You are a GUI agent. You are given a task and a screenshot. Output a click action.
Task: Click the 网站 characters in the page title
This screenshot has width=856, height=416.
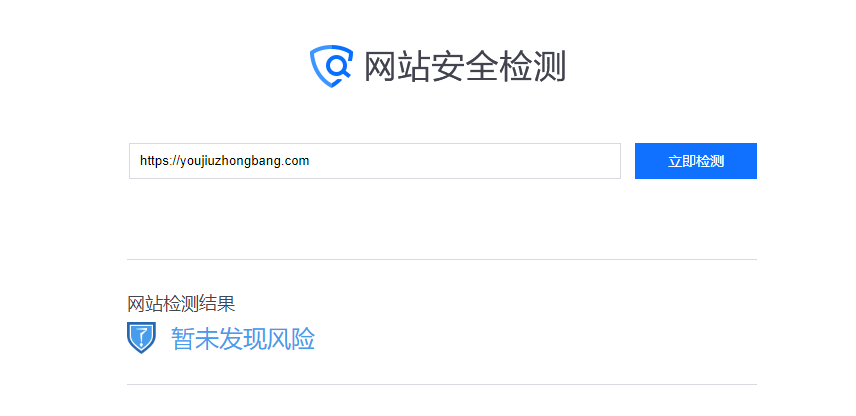tap(397, 66)
